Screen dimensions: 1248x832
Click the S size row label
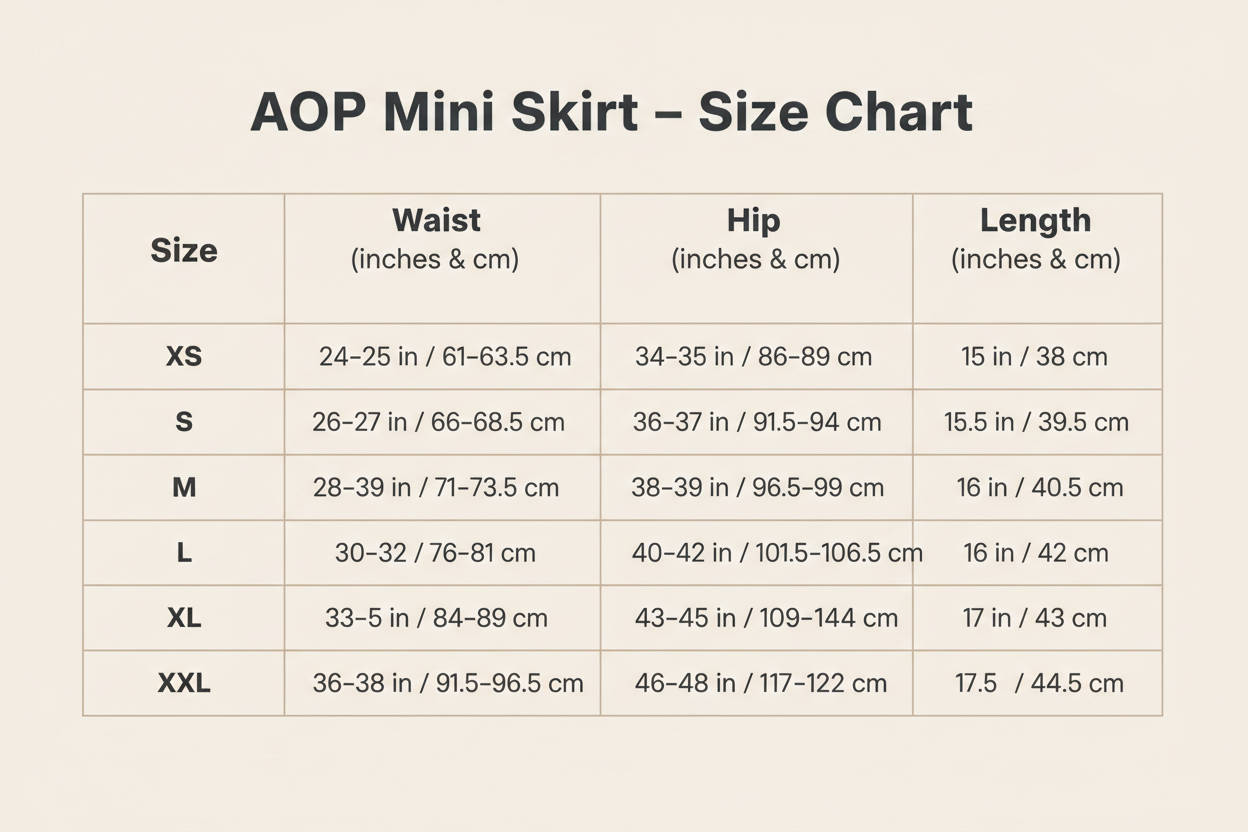pos(184,422)
